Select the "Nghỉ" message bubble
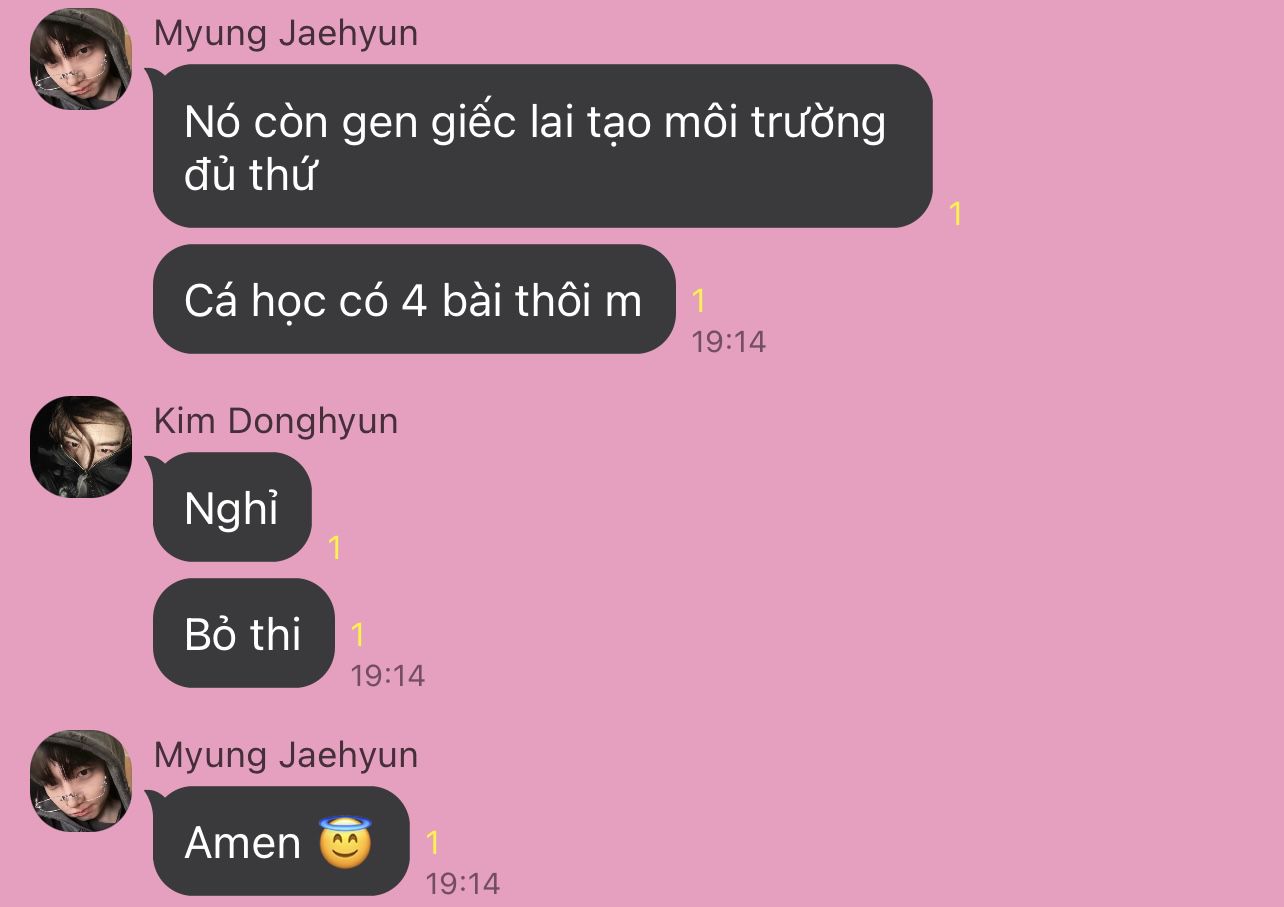The image size is (1284, 907). click(232, 508)
